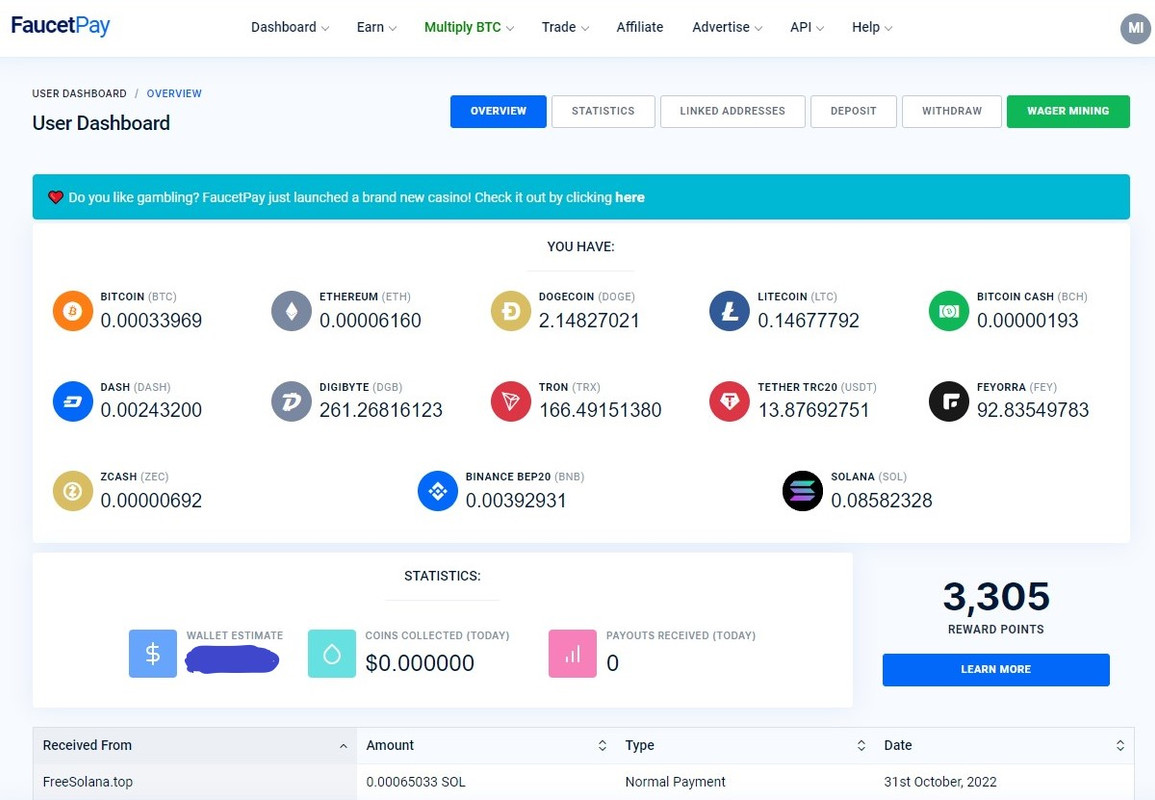The height and width of the screenshot is (800, 1155).
Task: Click the Bitcoin Cash green icon
Action: point(949,311)
